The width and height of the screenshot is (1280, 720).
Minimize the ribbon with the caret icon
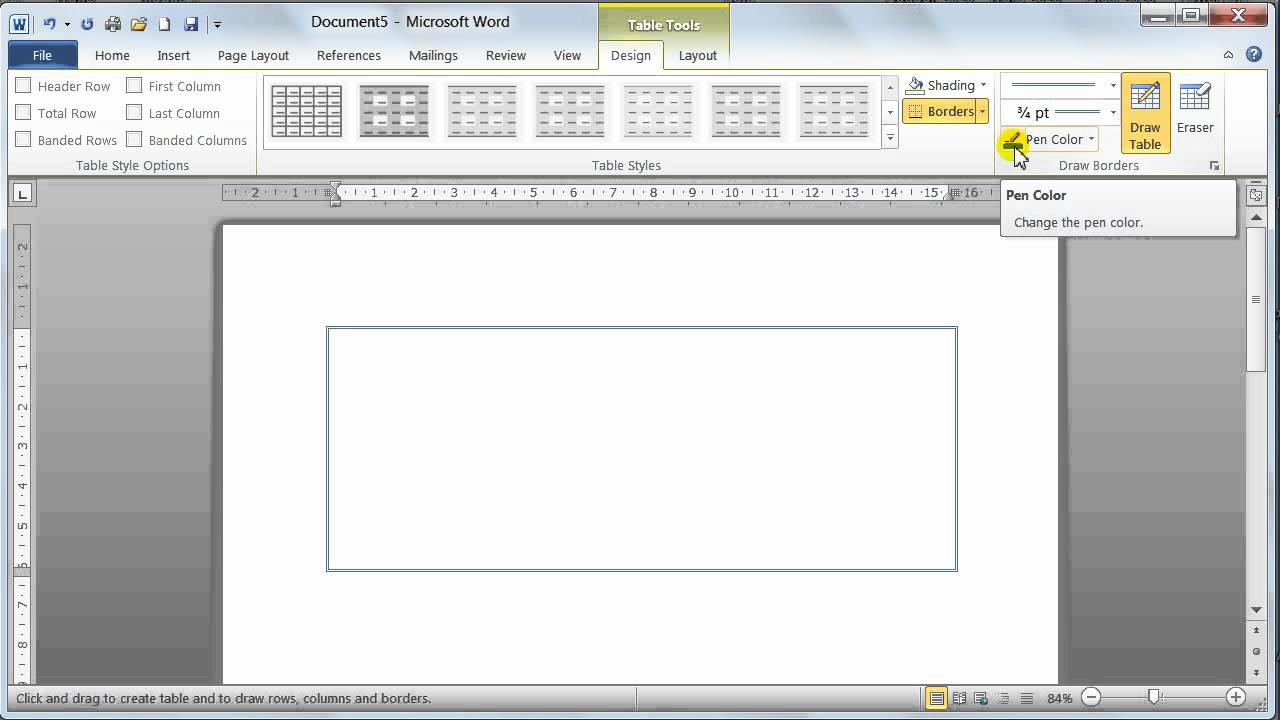1228,55
